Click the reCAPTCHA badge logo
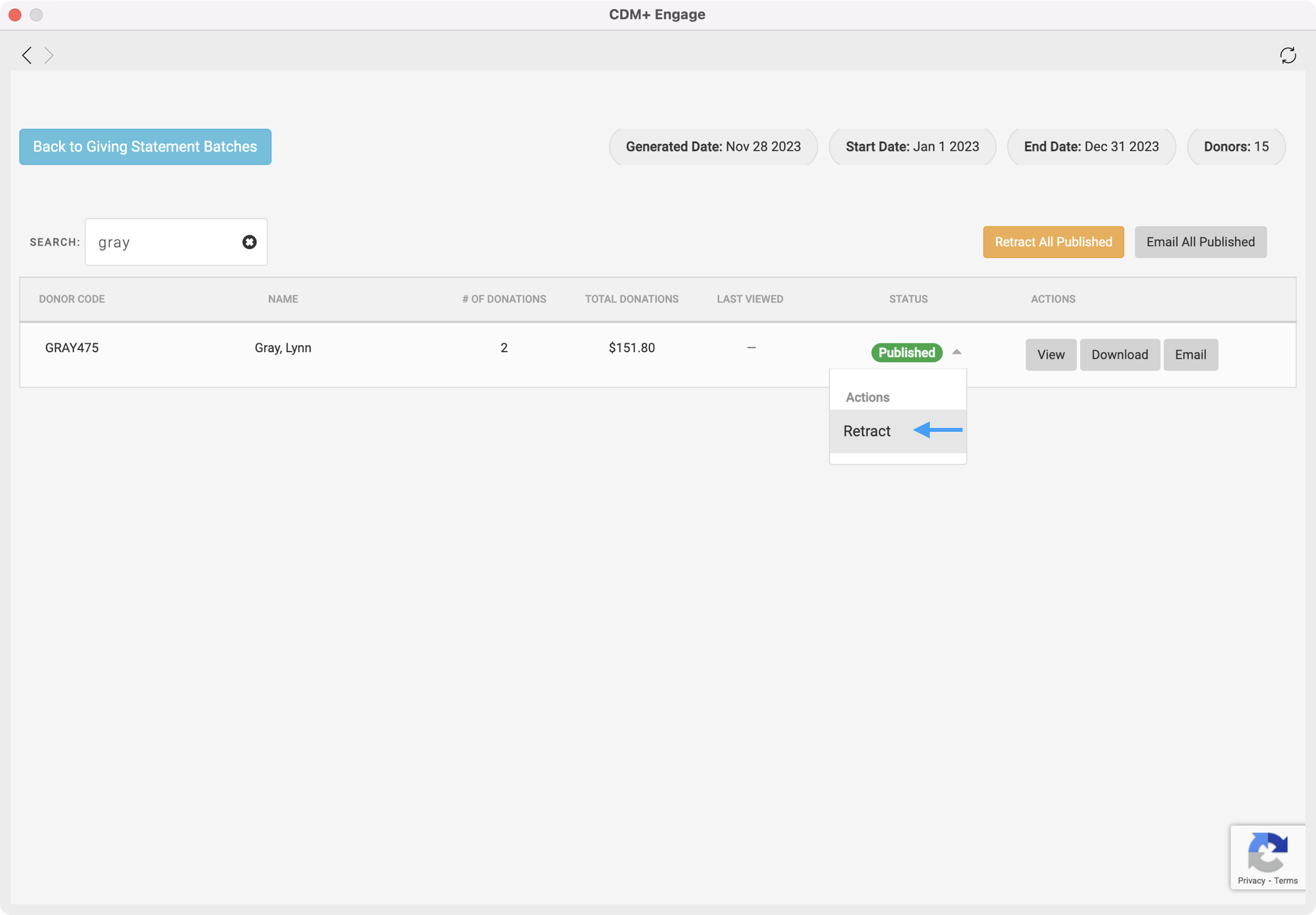 pos(1267,852)
